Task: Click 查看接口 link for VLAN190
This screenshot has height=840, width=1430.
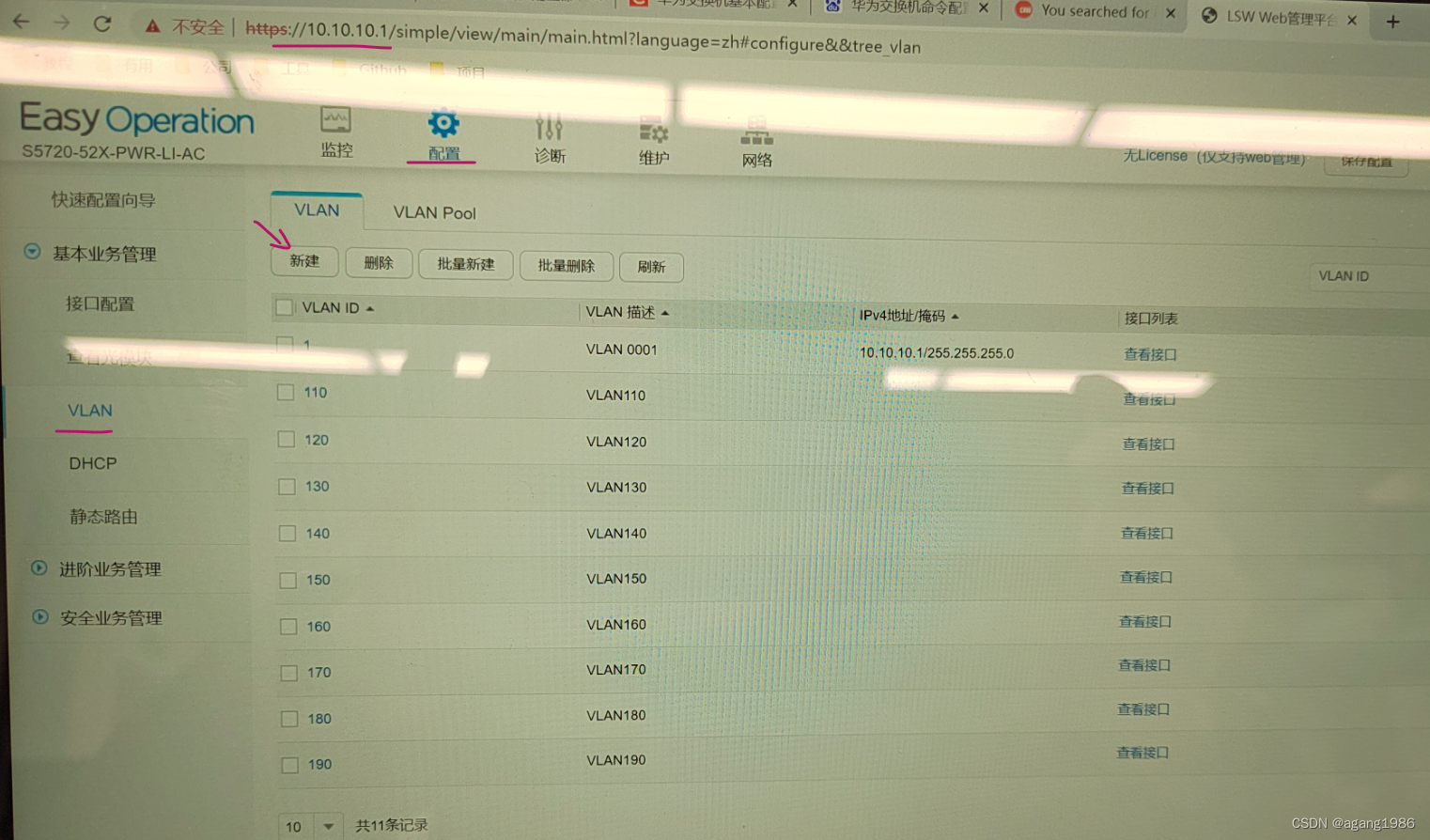Action: 1142,753
